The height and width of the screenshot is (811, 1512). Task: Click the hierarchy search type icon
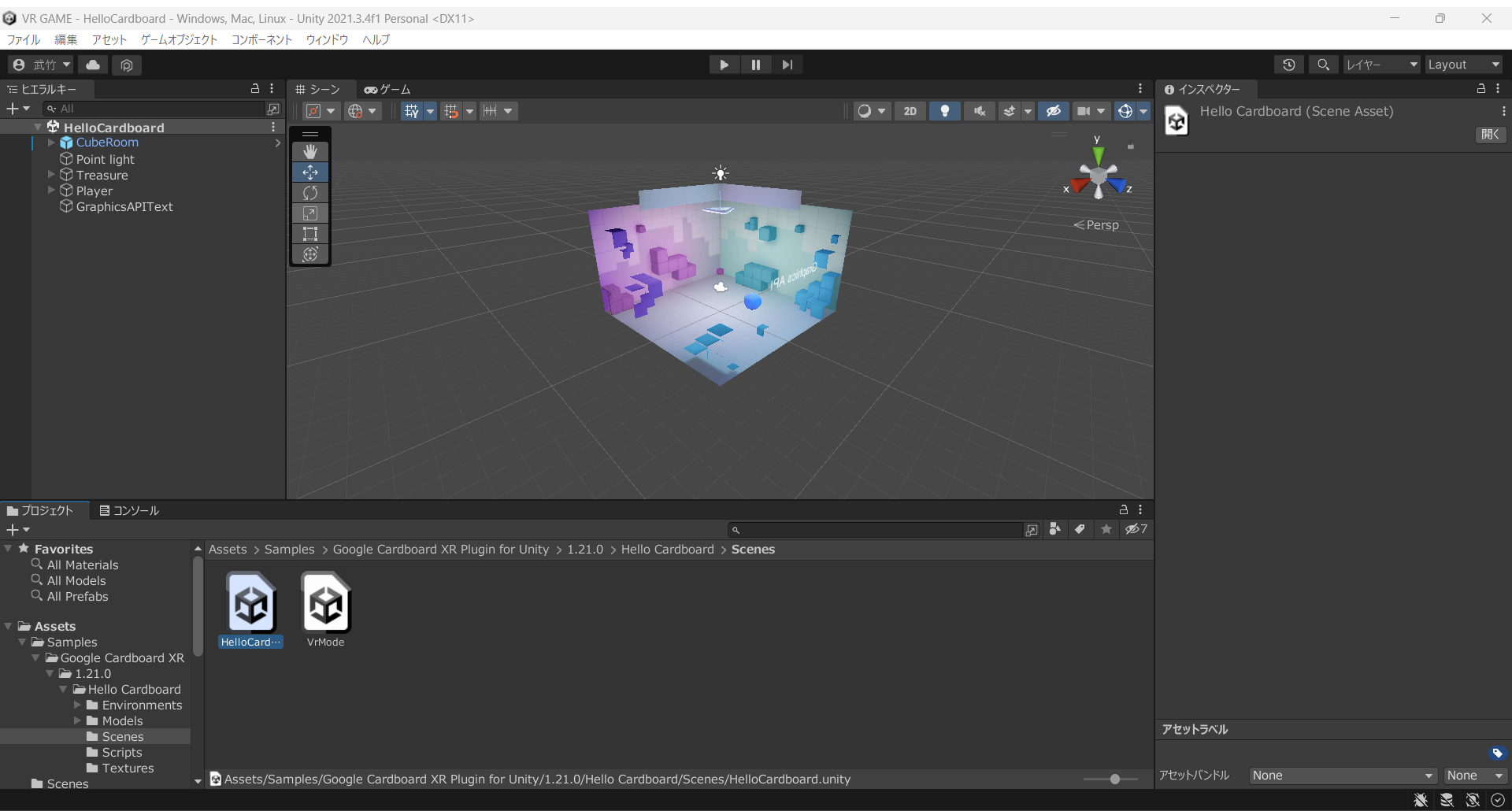coord(273,109)
